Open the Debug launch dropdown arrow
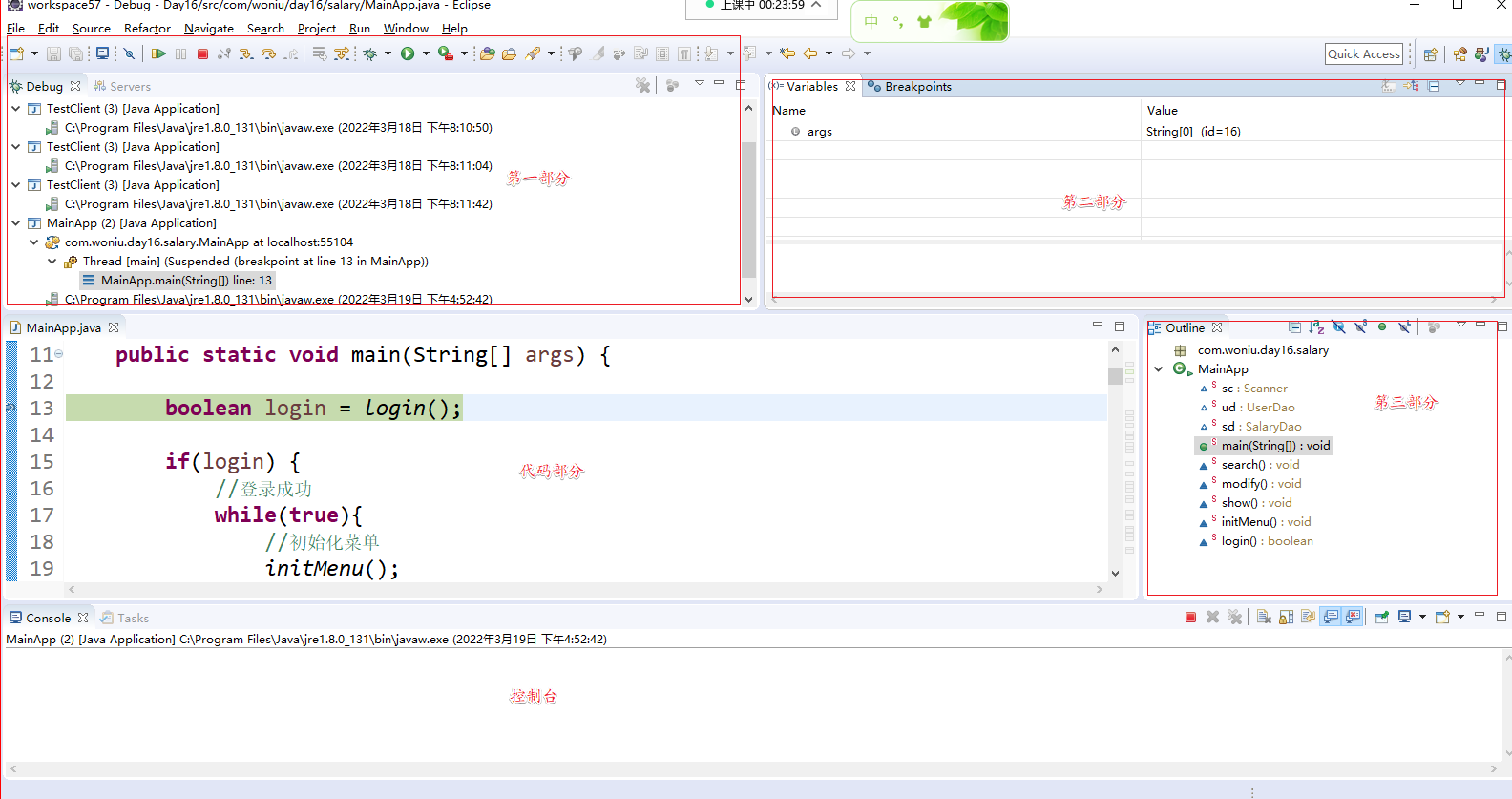The image size is (1512, 799). (388, 53)
